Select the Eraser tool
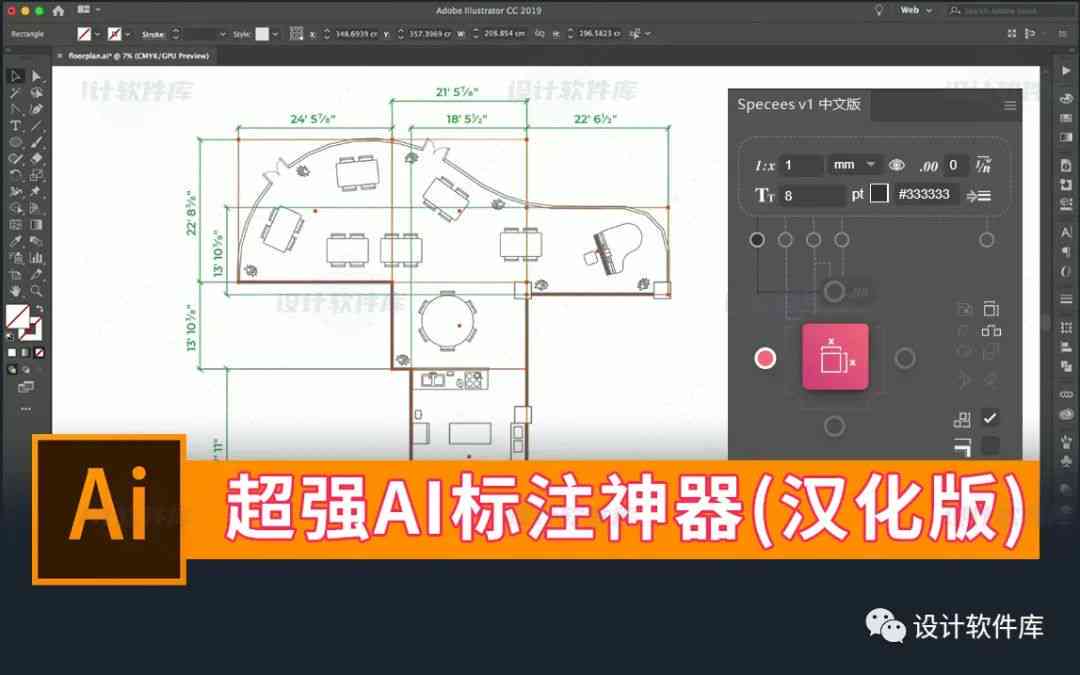 (37, 158)
